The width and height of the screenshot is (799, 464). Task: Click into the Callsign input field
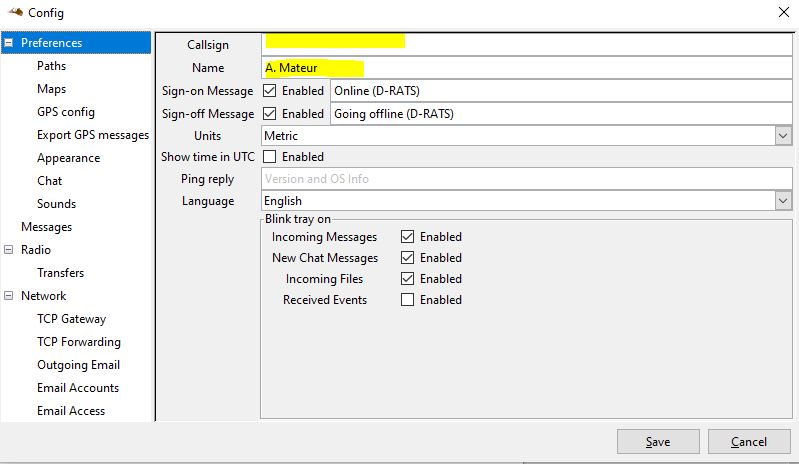pos(527,44)
